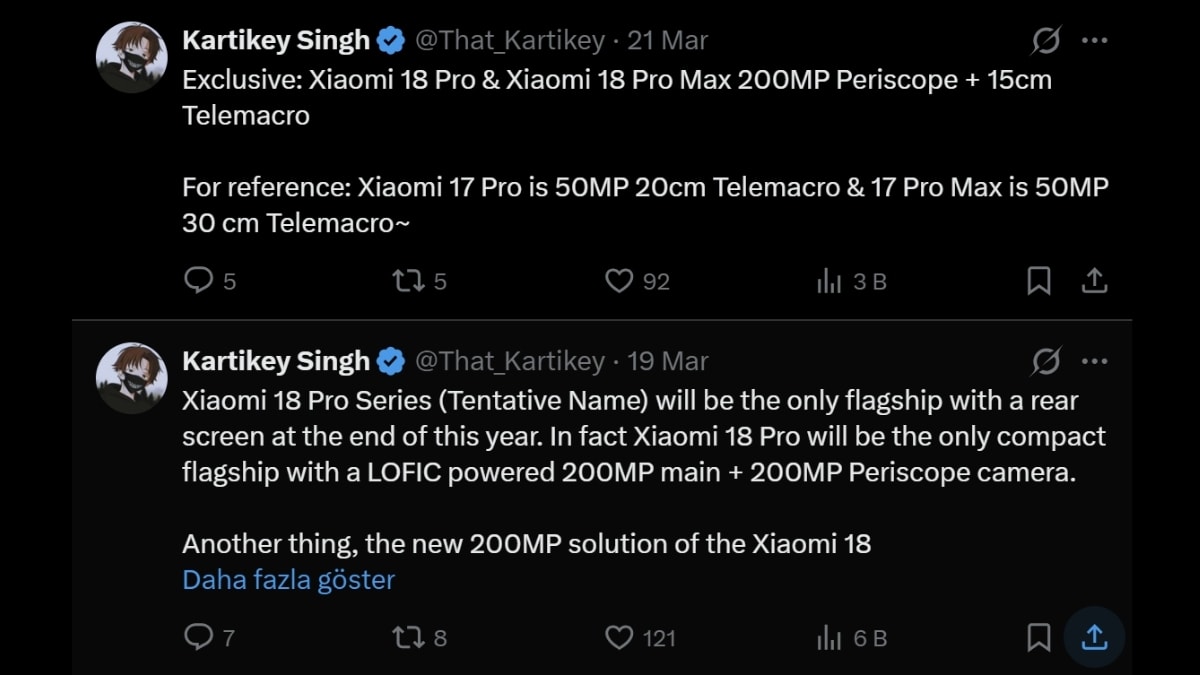The width and height of the screenshot is (1200, 675).
Task: Share the bottom tweet via the upload icon
Action: (1094, 637)
